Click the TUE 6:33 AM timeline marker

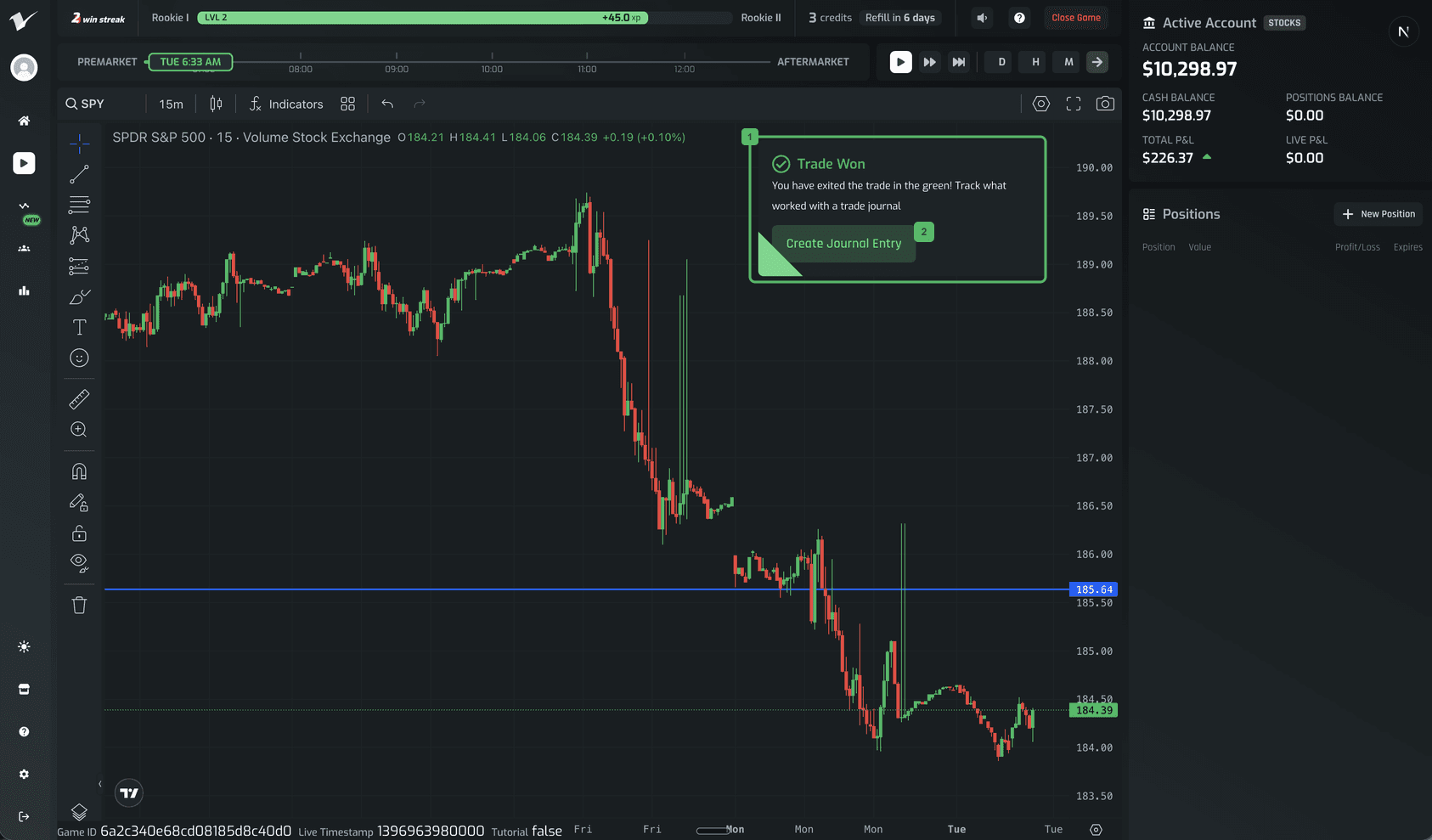point(190,62)
